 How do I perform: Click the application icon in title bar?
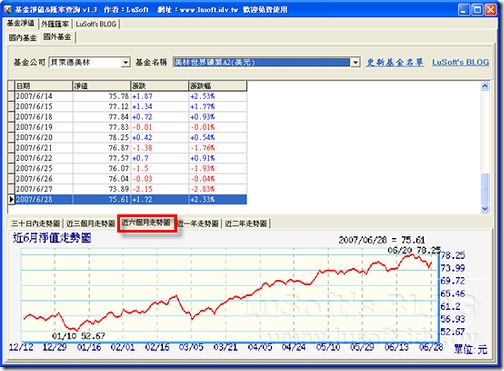8,9
